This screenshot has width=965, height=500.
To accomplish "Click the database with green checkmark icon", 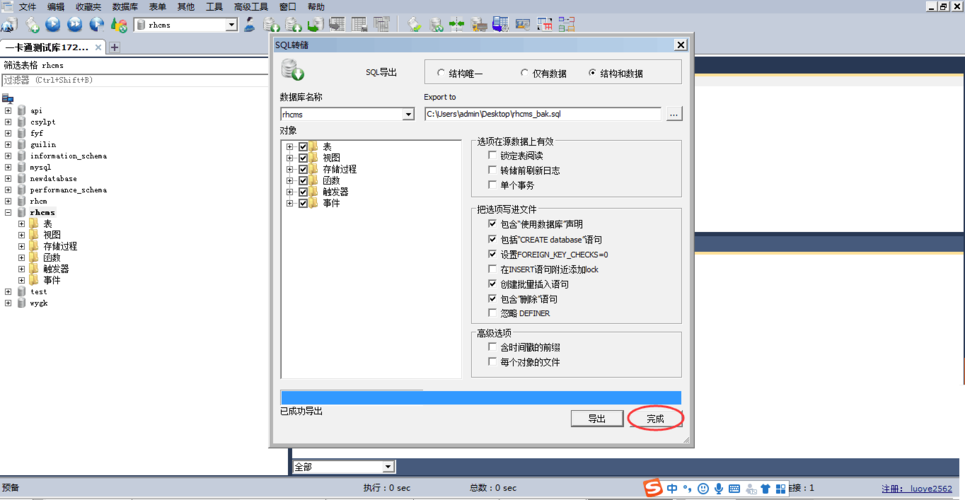I will [x=414, y=25].
